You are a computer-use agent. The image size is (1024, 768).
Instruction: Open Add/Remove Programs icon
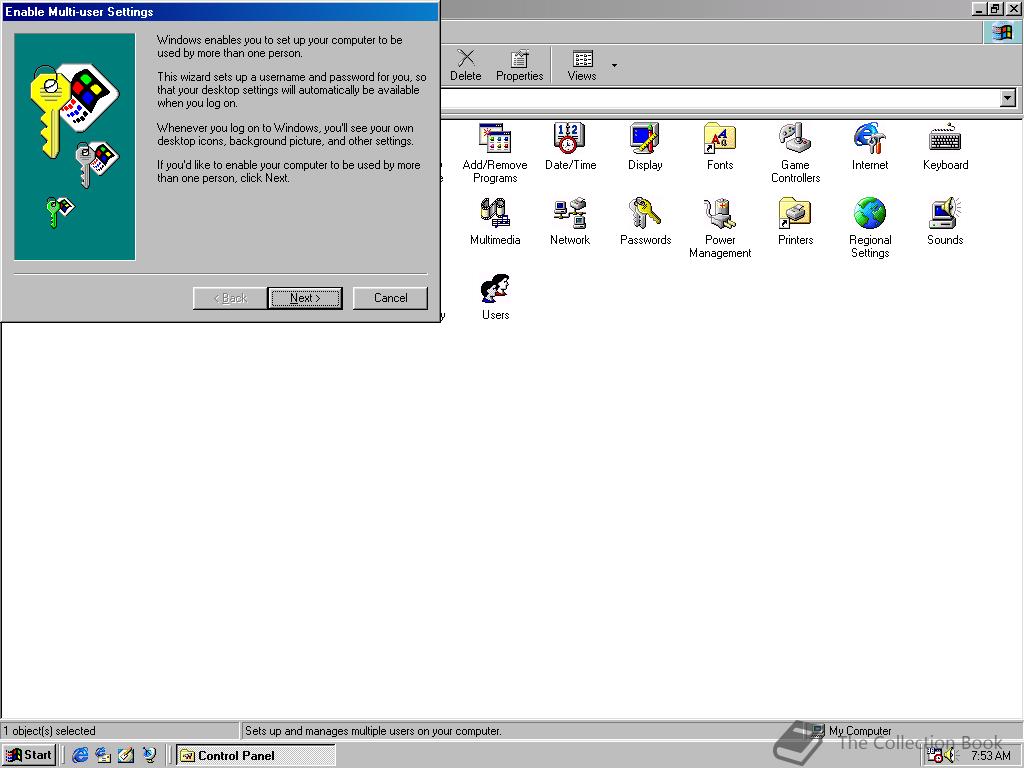tap(495, 153)
